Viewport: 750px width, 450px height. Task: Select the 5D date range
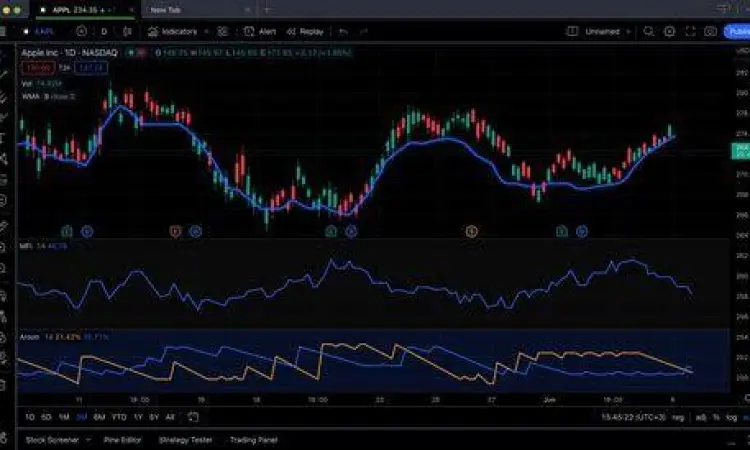[46, 417]
